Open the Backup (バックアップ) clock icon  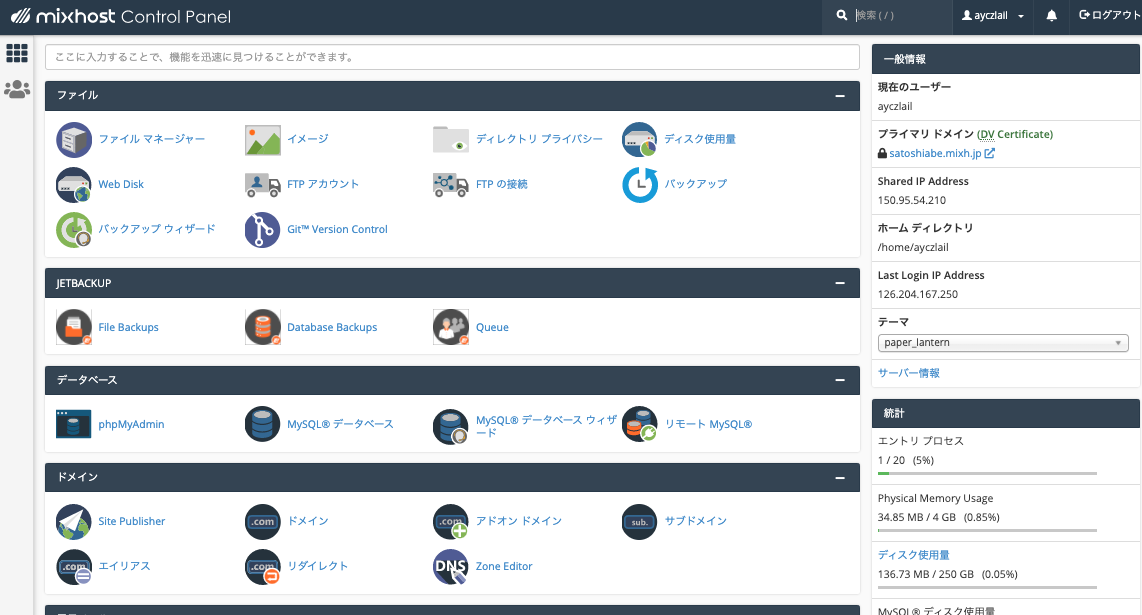[x=639, y=185]
